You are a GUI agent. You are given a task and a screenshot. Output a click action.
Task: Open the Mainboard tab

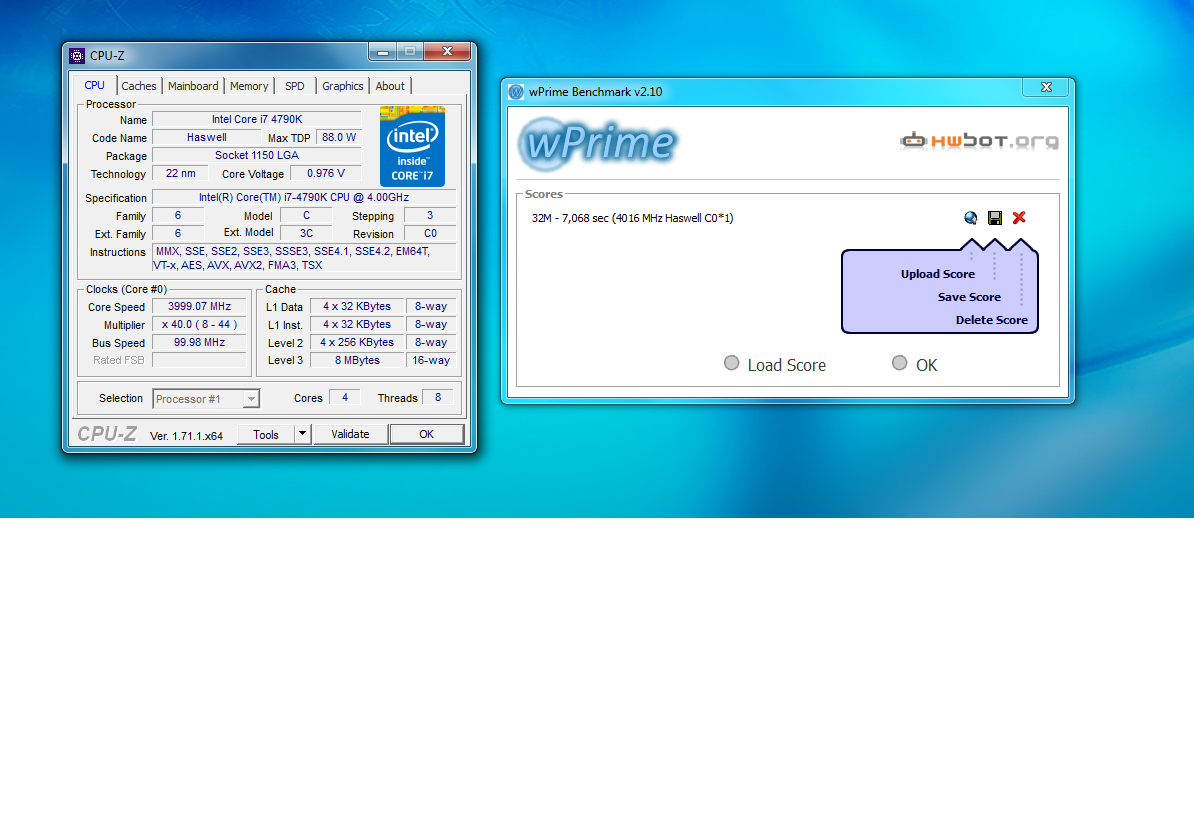tap(193, 86)
